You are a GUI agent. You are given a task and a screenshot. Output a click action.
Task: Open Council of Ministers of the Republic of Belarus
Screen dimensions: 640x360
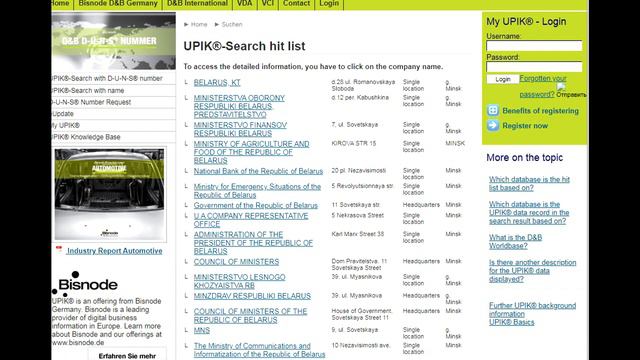coord(250,316)
